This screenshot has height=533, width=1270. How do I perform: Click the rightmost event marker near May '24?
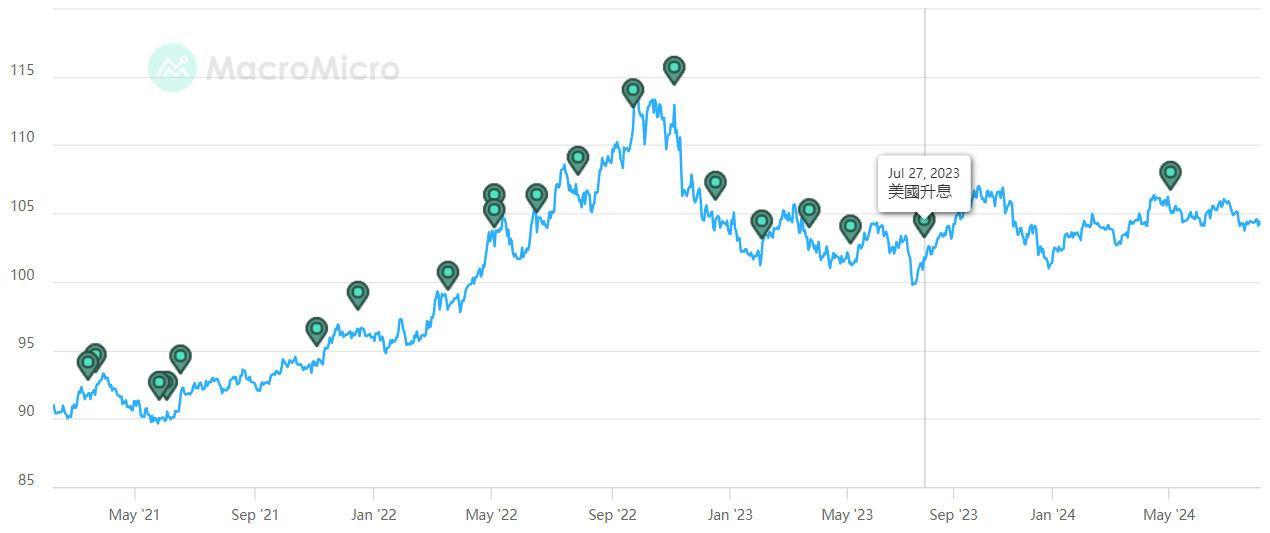tap(1169, 173)
